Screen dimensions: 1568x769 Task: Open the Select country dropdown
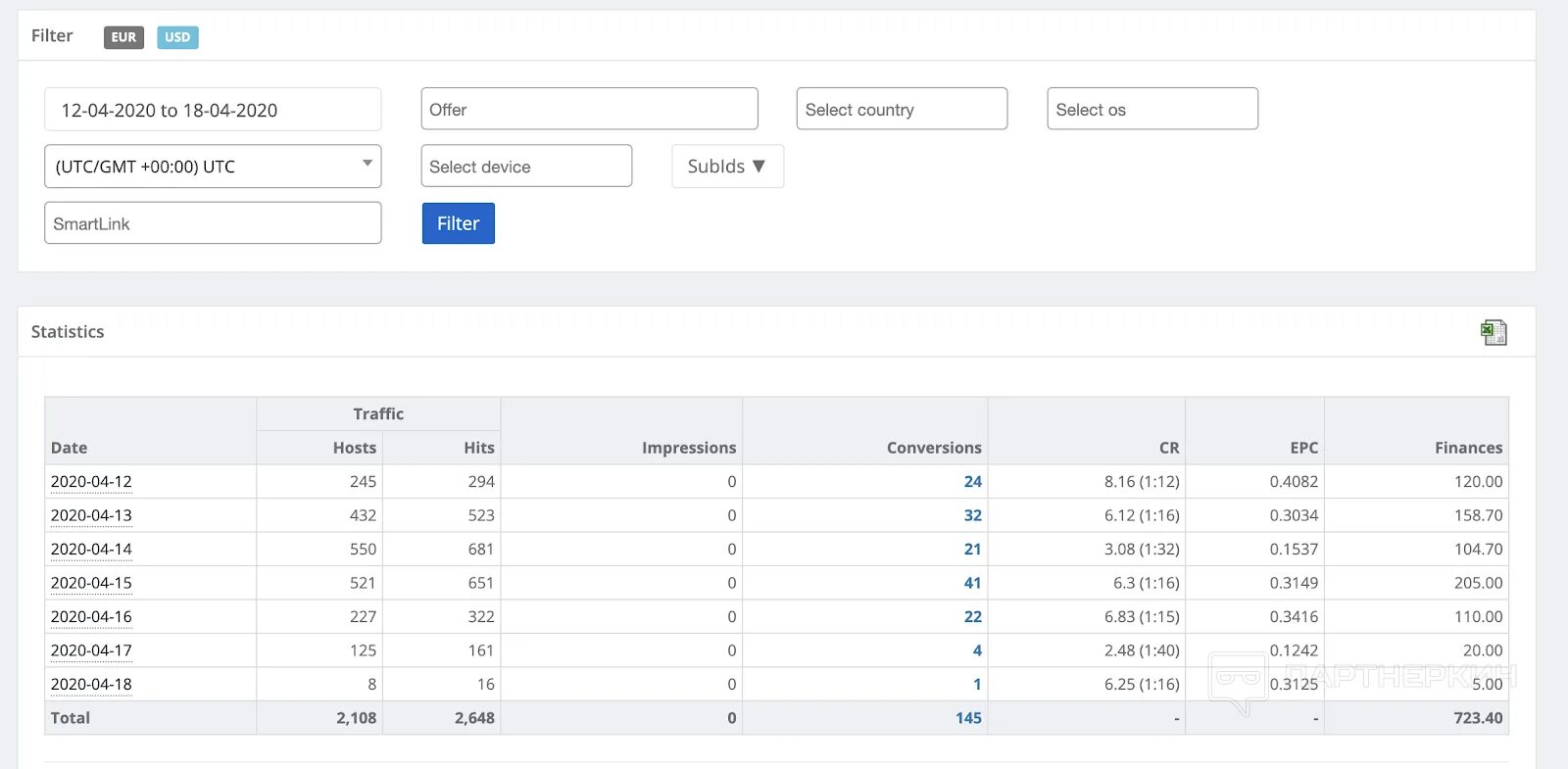point(902,110)
